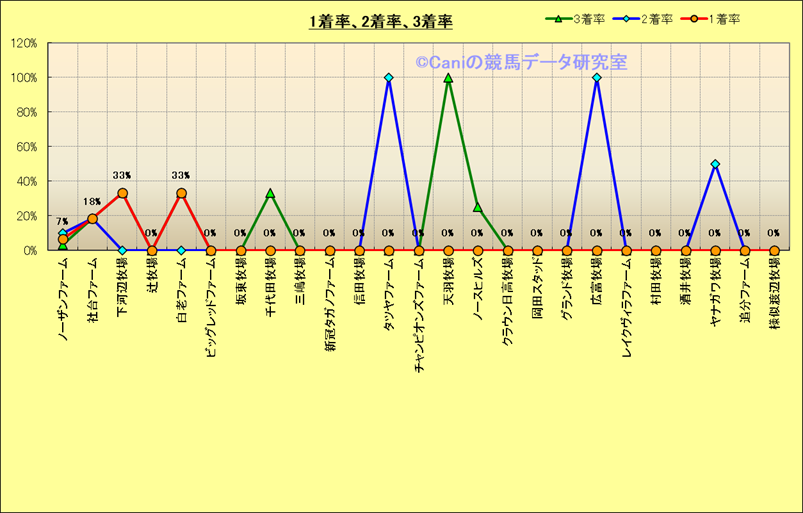Click the 60% label on the vertical axis

tap(26, 147)
